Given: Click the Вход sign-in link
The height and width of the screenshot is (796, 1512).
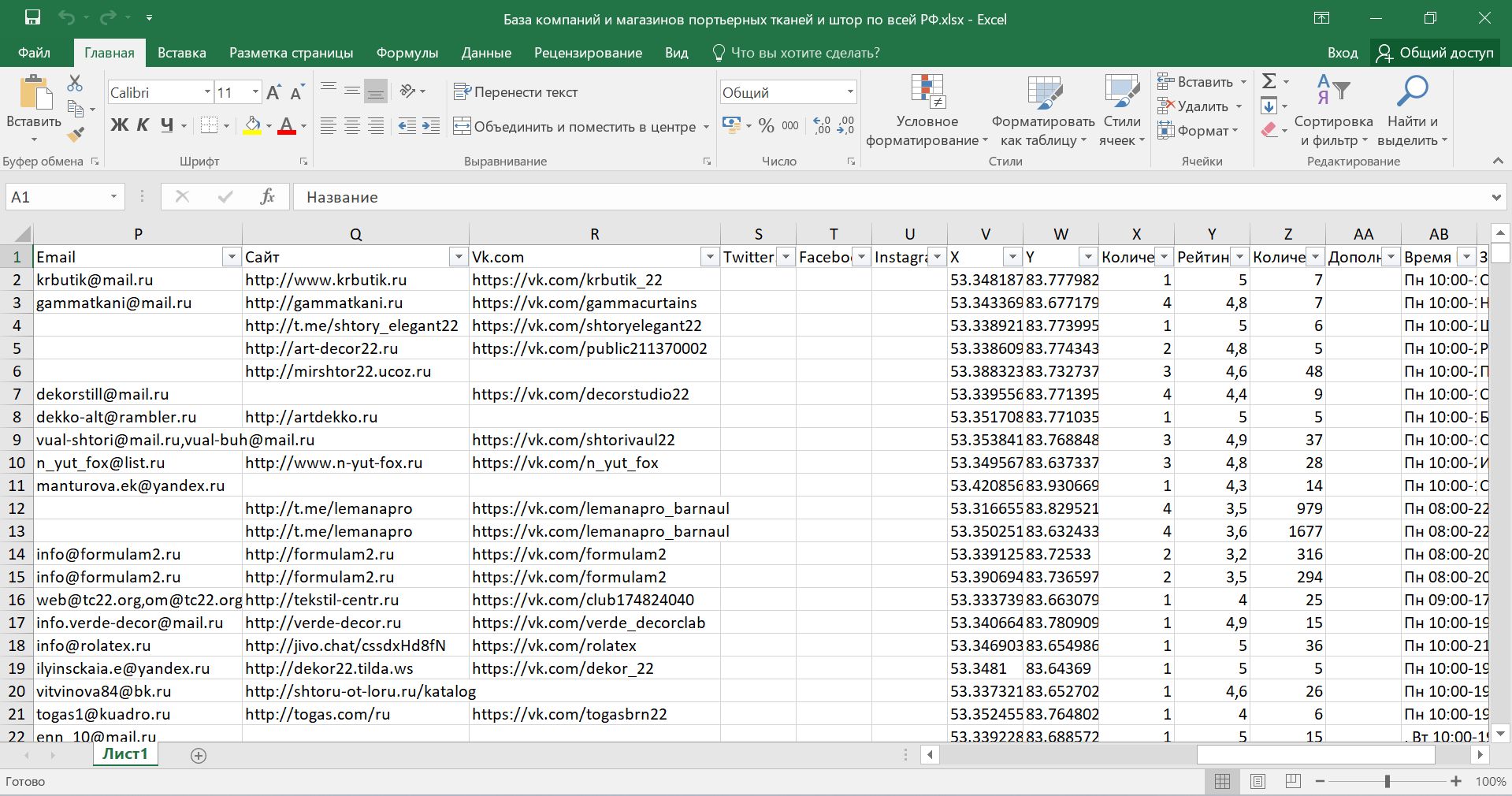Looking at the screenshot, I should 1342,53.
